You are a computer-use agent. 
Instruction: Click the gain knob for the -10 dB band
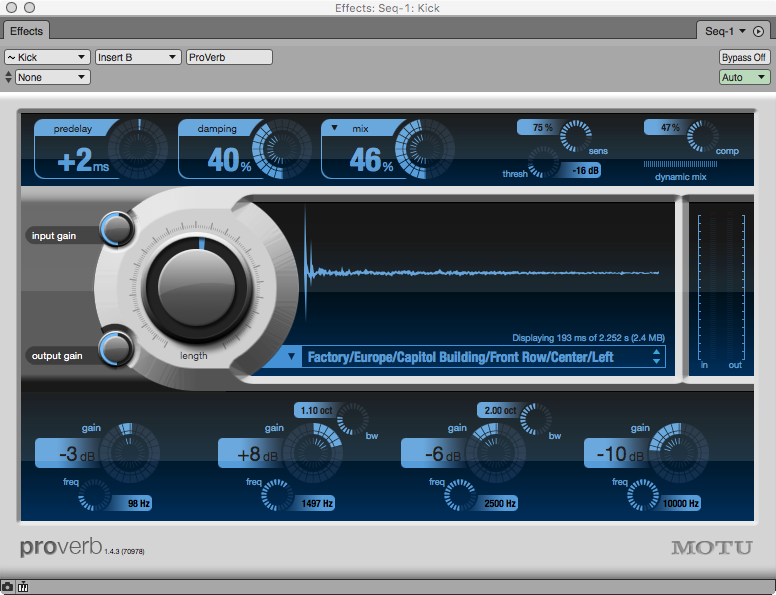point(679,452)
